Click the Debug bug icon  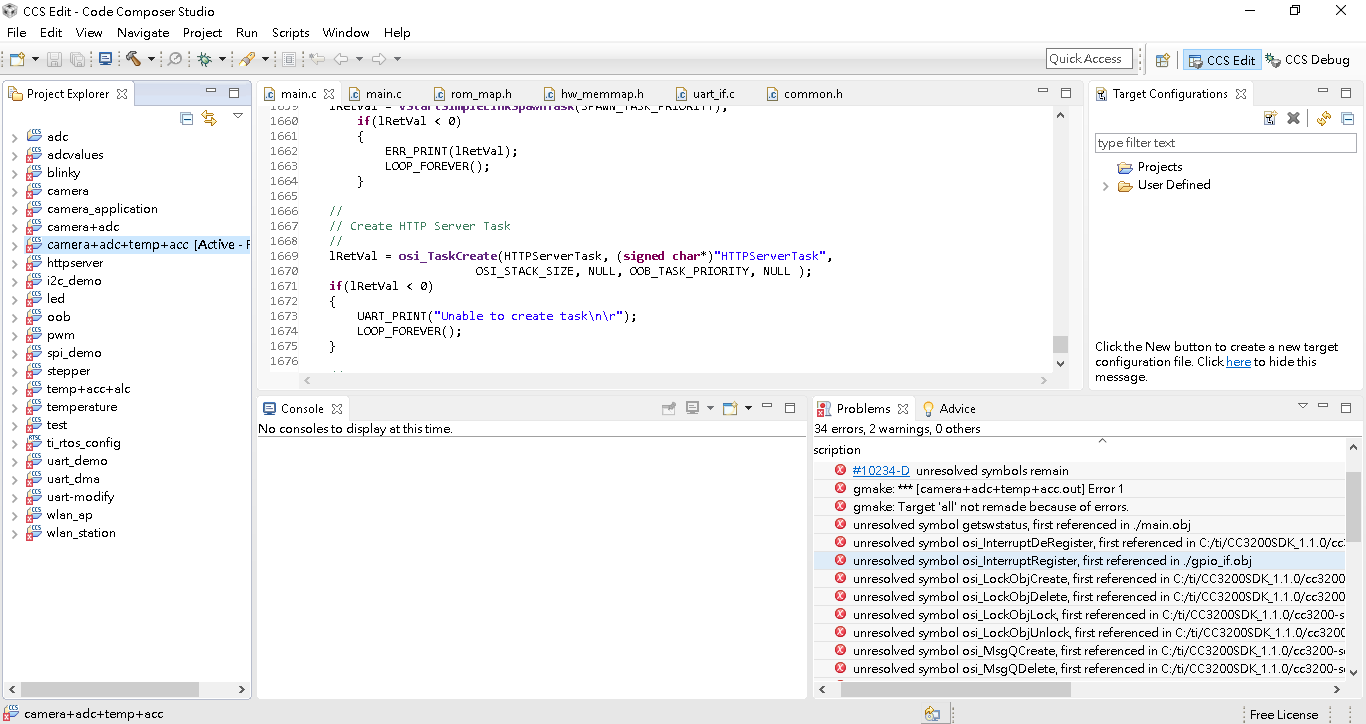[205, 60]
